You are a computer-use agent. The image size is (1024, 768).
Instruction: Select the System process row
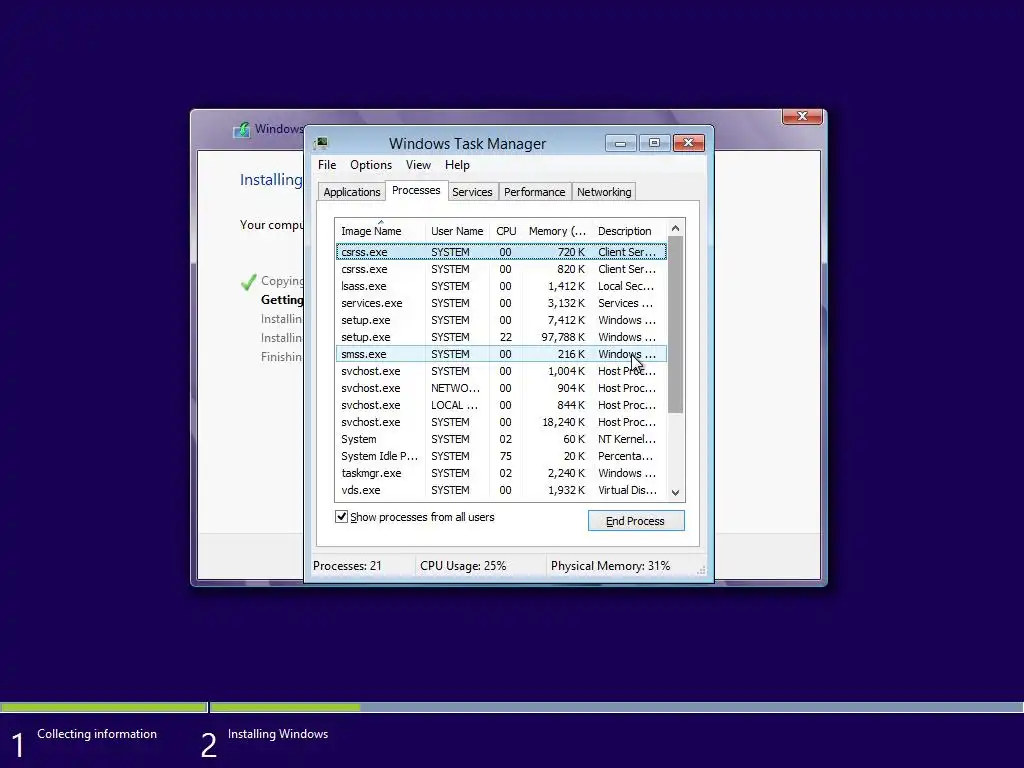click(x=501, y=439)
